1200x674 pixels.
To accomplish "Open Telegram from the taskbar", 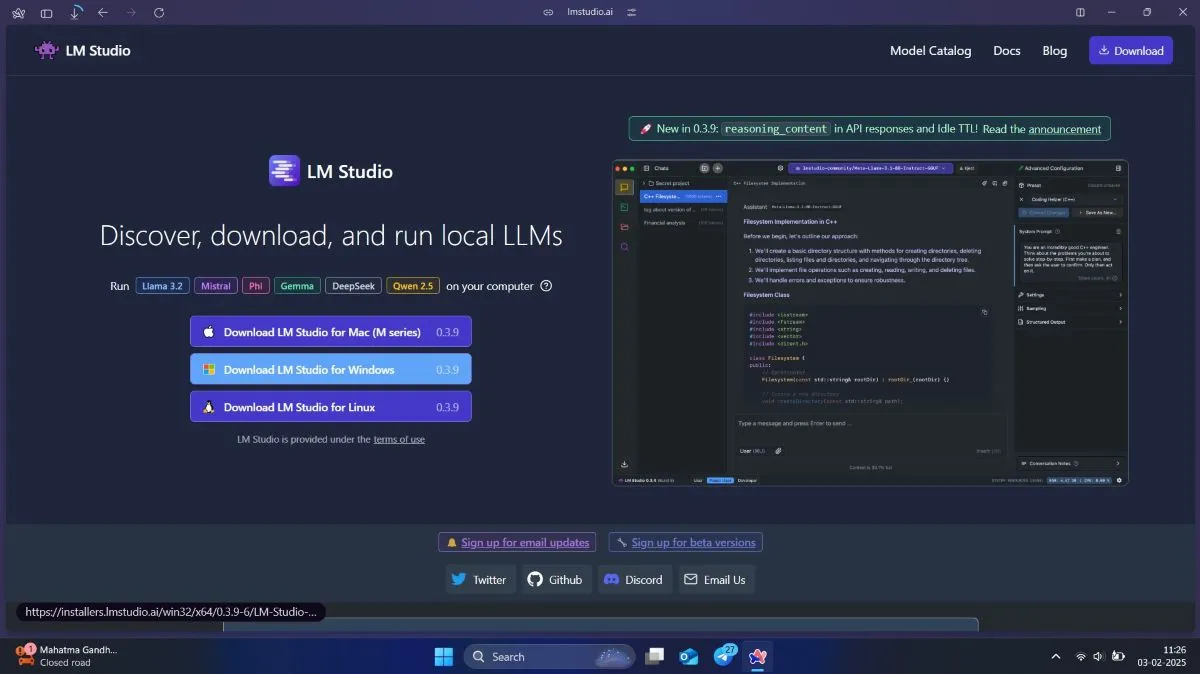I will click(x=725, y=657).
